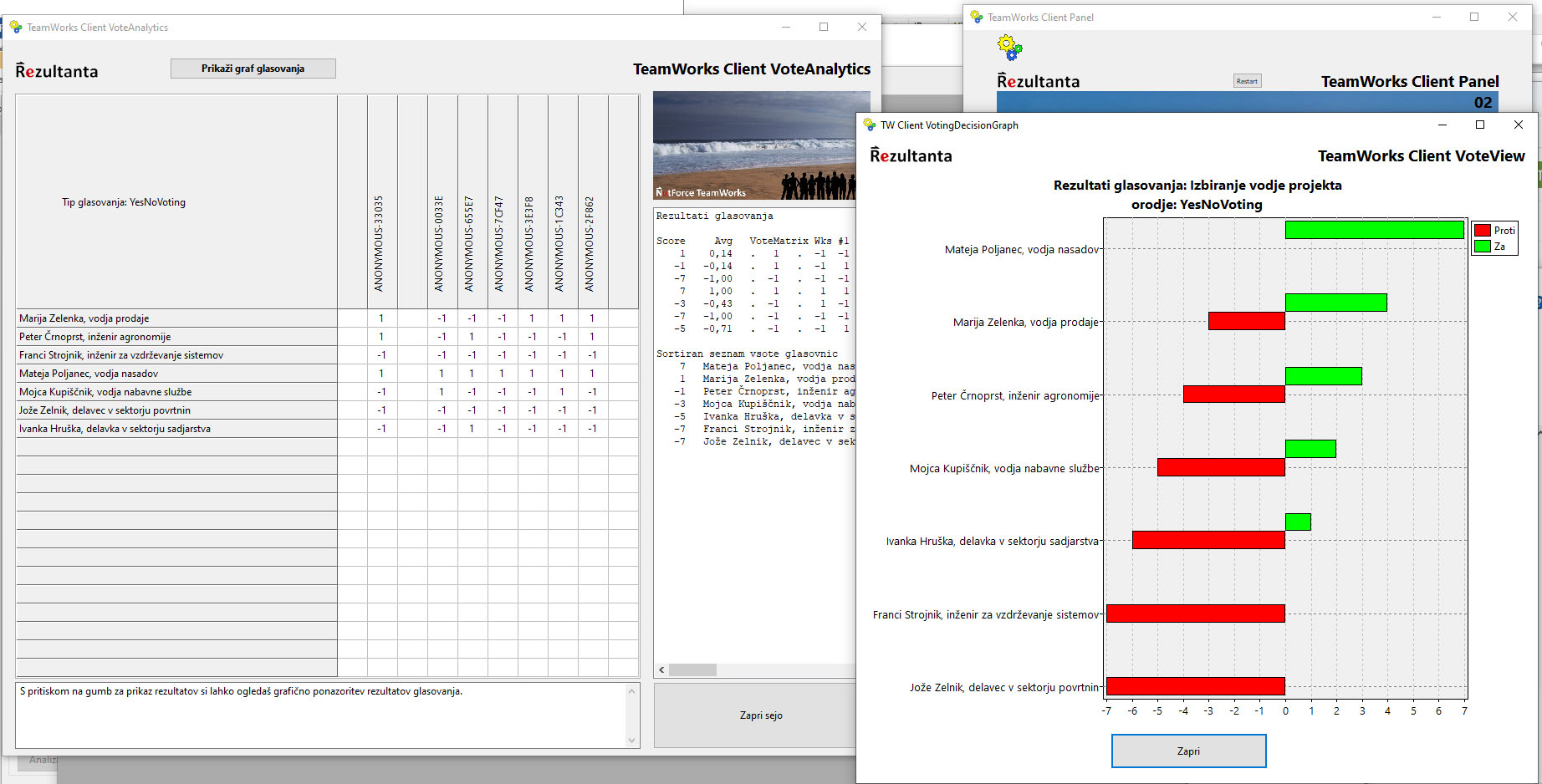
Task: Click the Rezultanta logo in VoteAnalytics window
Action: (57, 71)
